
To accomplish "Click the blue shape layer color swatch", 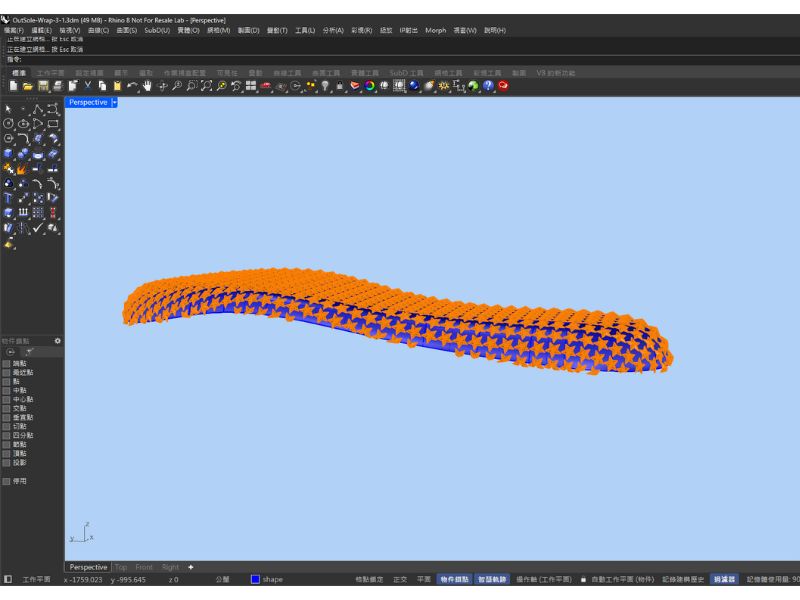I will click(x=255, y=579).
